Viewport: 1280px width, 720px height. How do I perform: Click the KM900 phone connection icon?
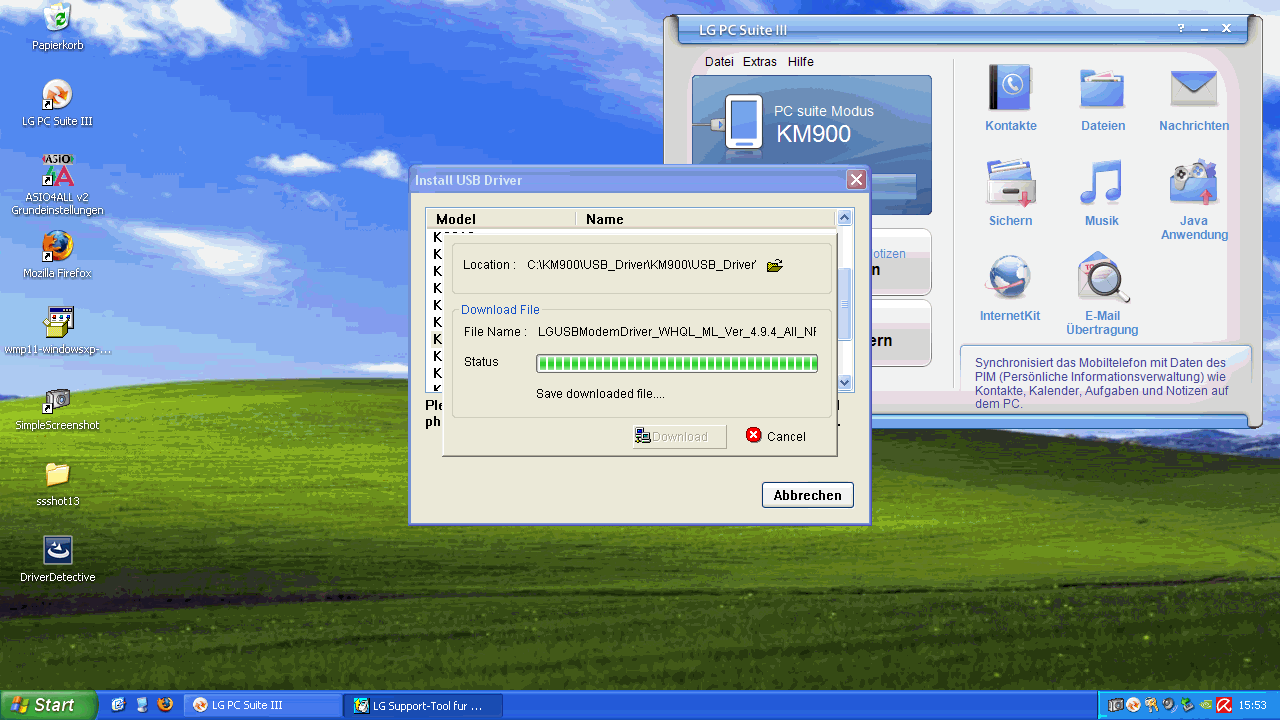coord(744,123)
